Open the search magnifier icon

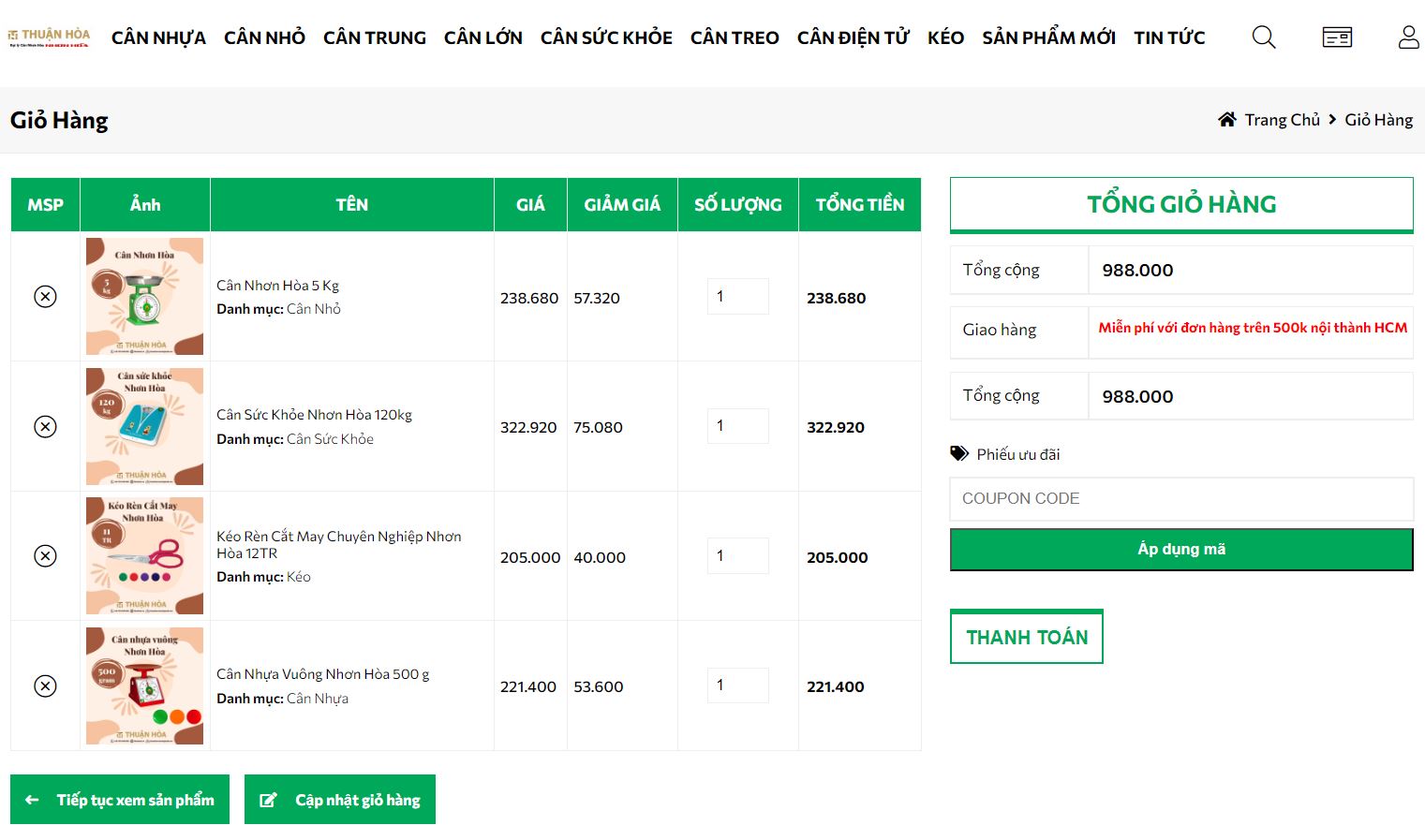point(1264,37)
